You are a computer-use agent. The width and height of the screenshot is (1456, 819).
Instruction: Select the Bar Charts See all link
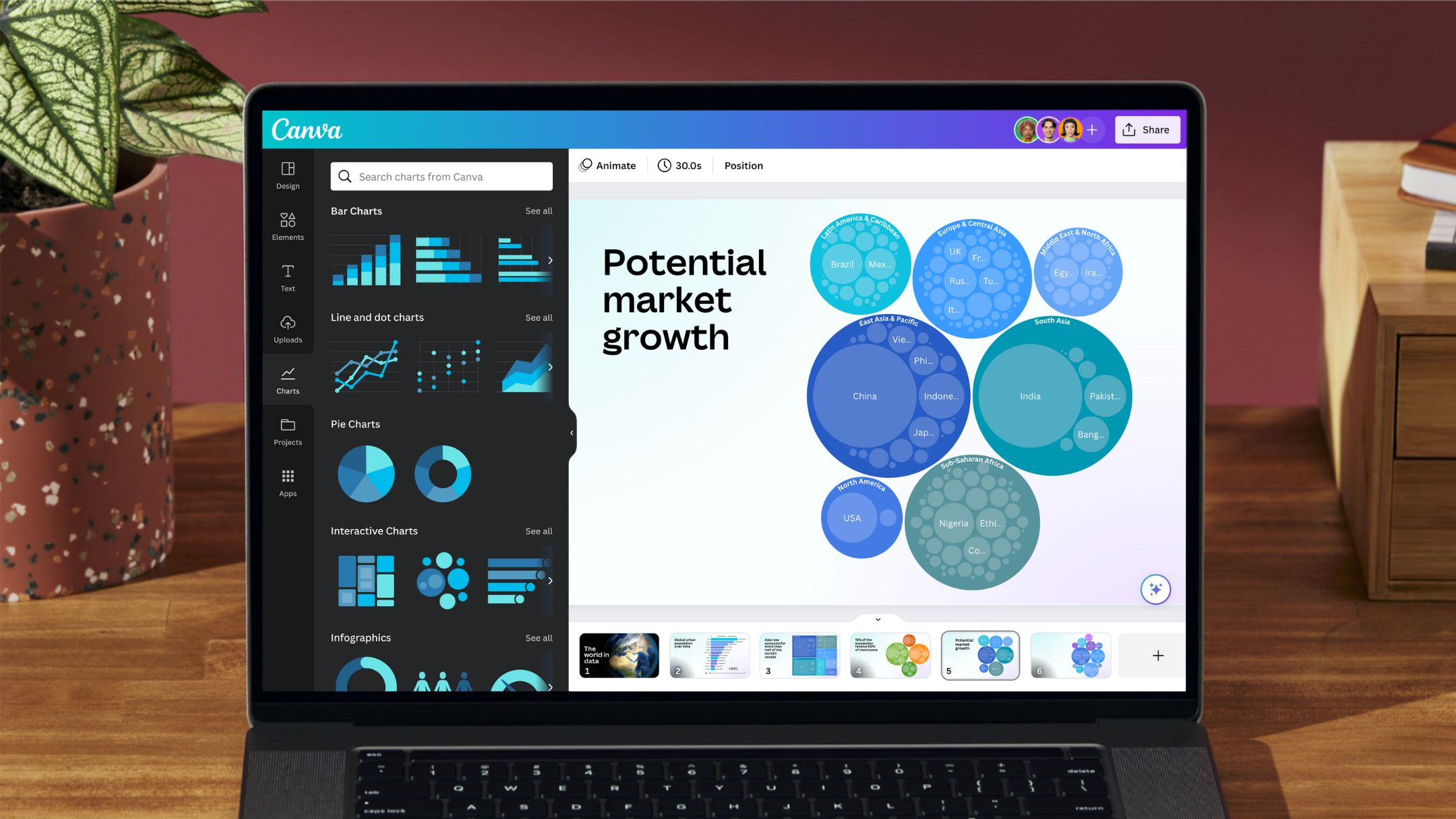pyautogui.click(x=539, y=210)
